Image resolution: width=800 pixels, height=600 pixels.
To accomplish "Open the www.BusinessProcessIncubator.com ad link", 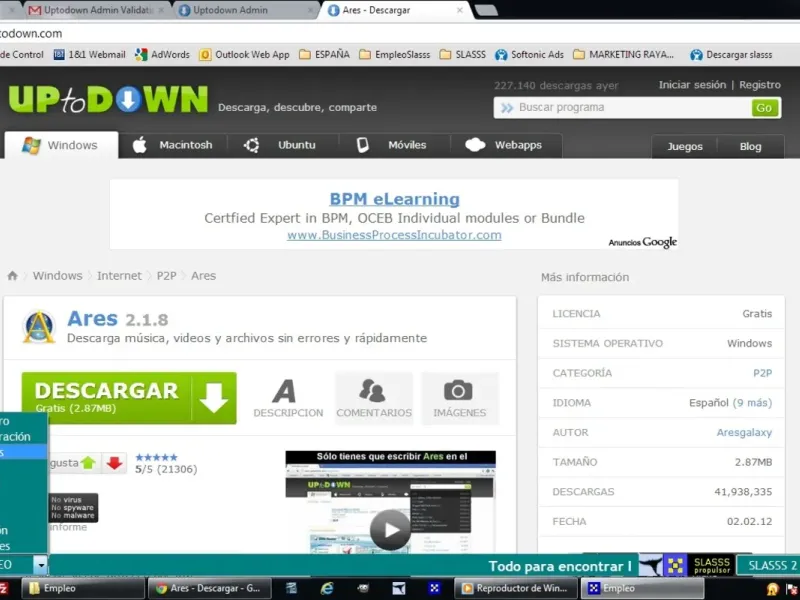I will tap(394, 235).
